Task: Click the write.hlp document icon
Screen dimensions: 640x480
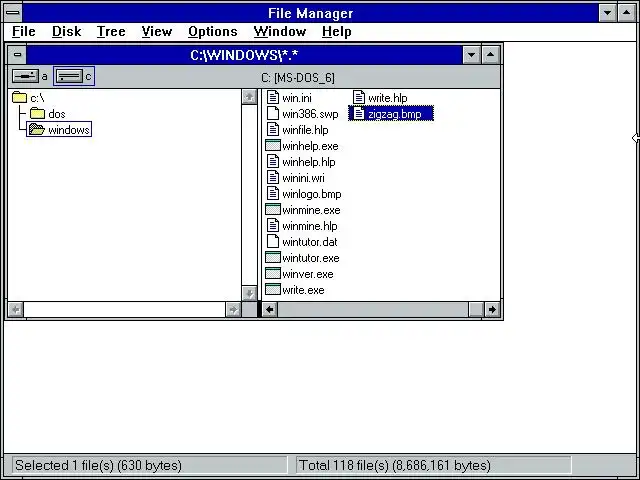Action: pos(359,98)
